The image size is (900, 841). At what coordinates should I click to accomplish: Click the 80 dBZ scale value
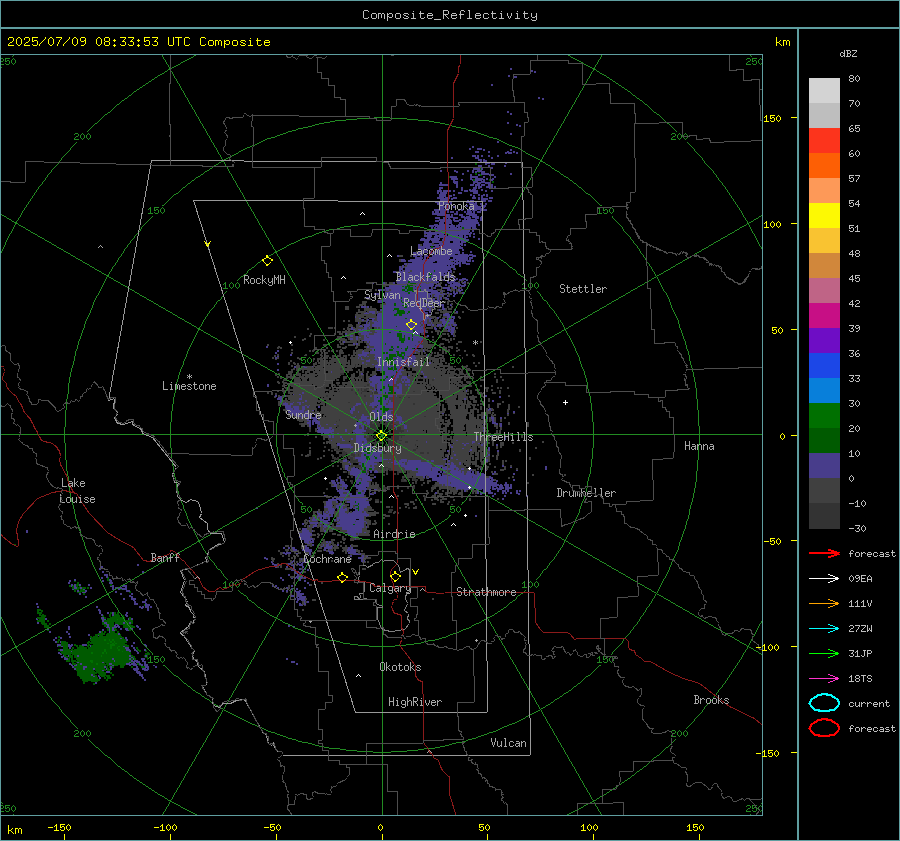(854, 79)
